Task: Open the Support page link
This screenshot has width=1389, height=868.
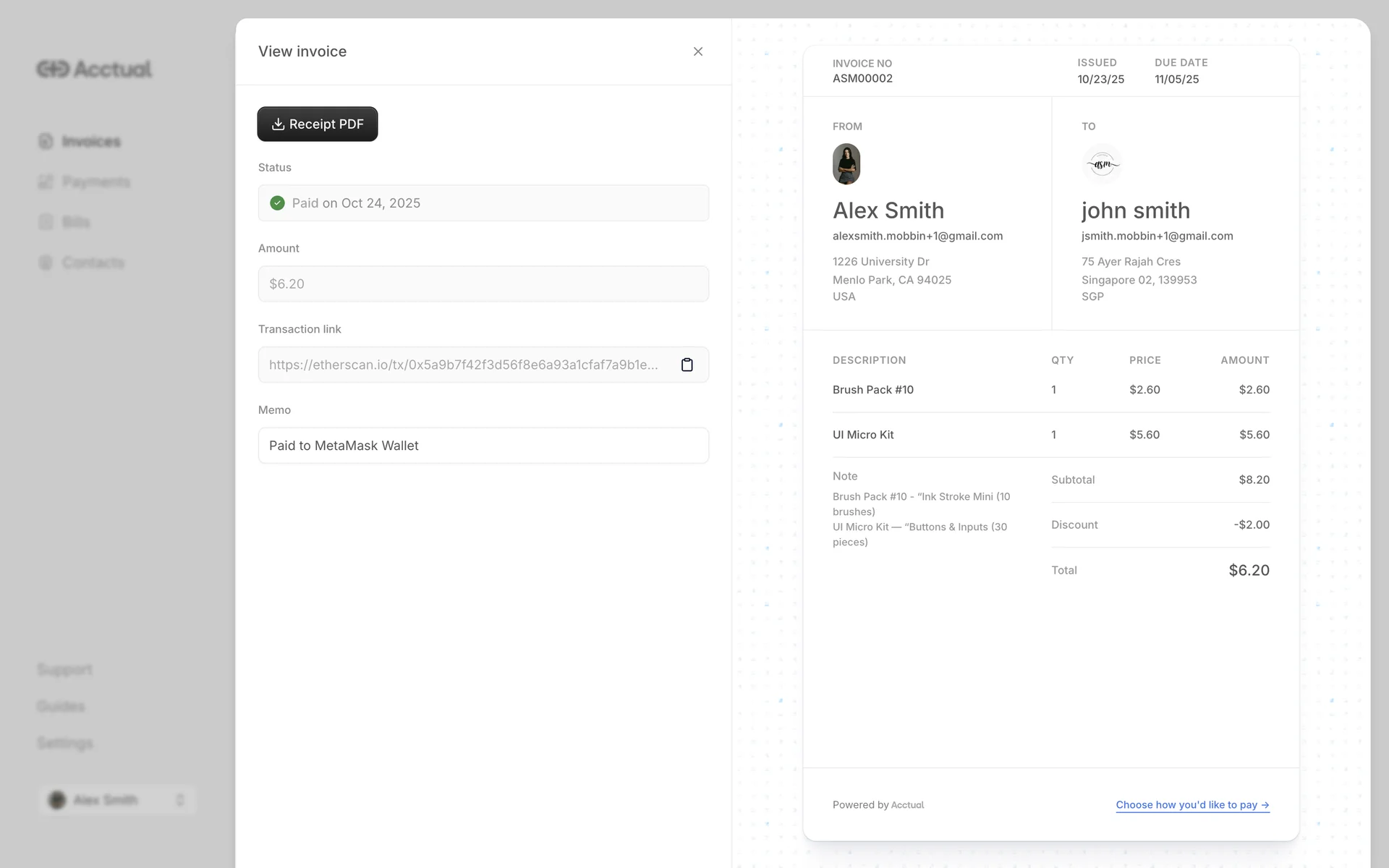Action: pyautogui.click(x=65, y=669)
